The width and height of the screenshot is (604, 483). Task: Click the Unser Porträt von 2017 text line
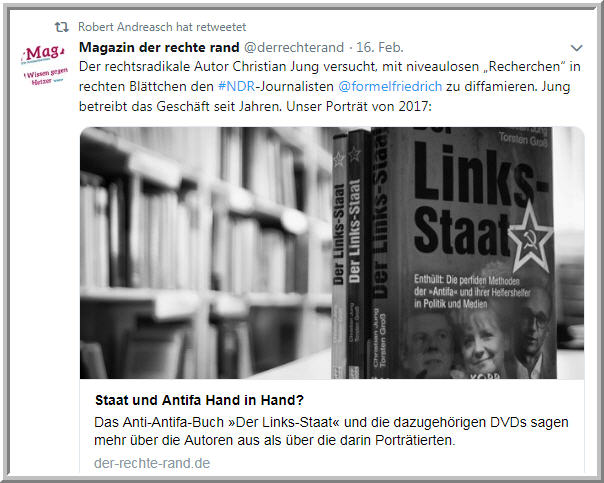click(x=359, y=106)
